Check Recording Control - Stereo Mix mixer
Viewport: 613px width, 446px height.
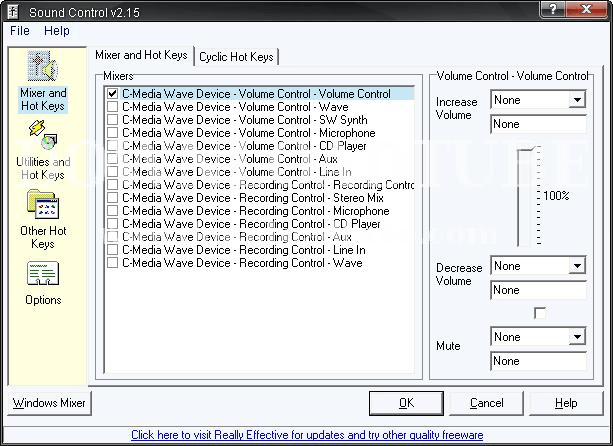pos(113,198)
